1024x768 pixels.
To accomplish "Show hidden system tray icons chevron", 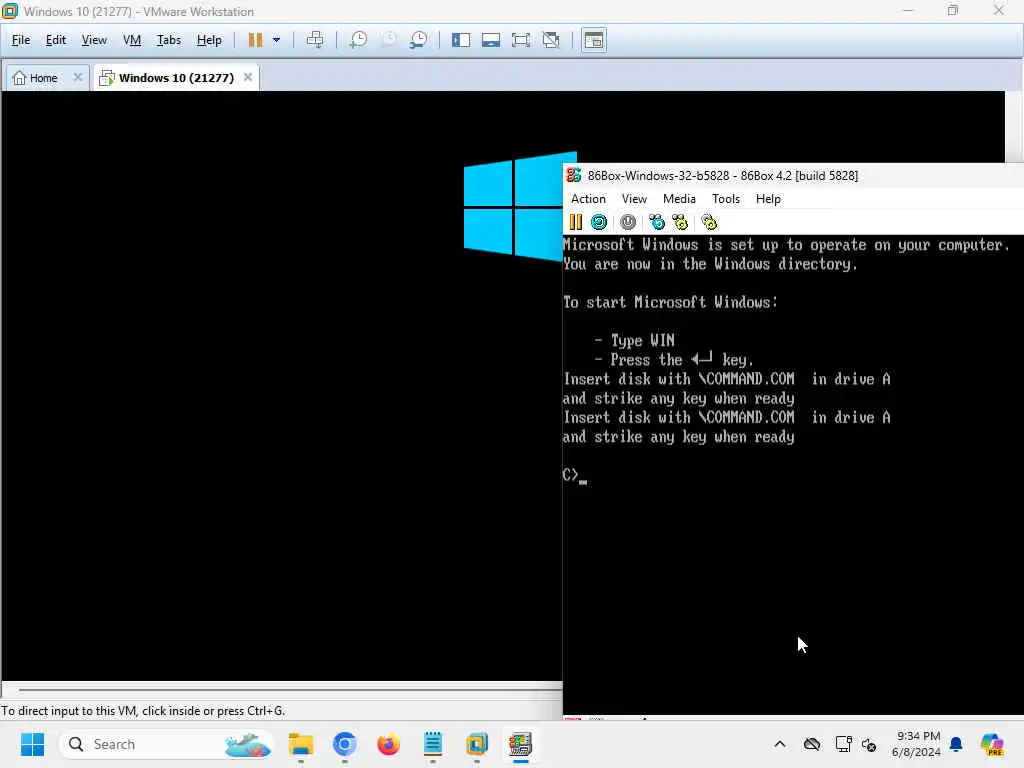I will 780,744.
